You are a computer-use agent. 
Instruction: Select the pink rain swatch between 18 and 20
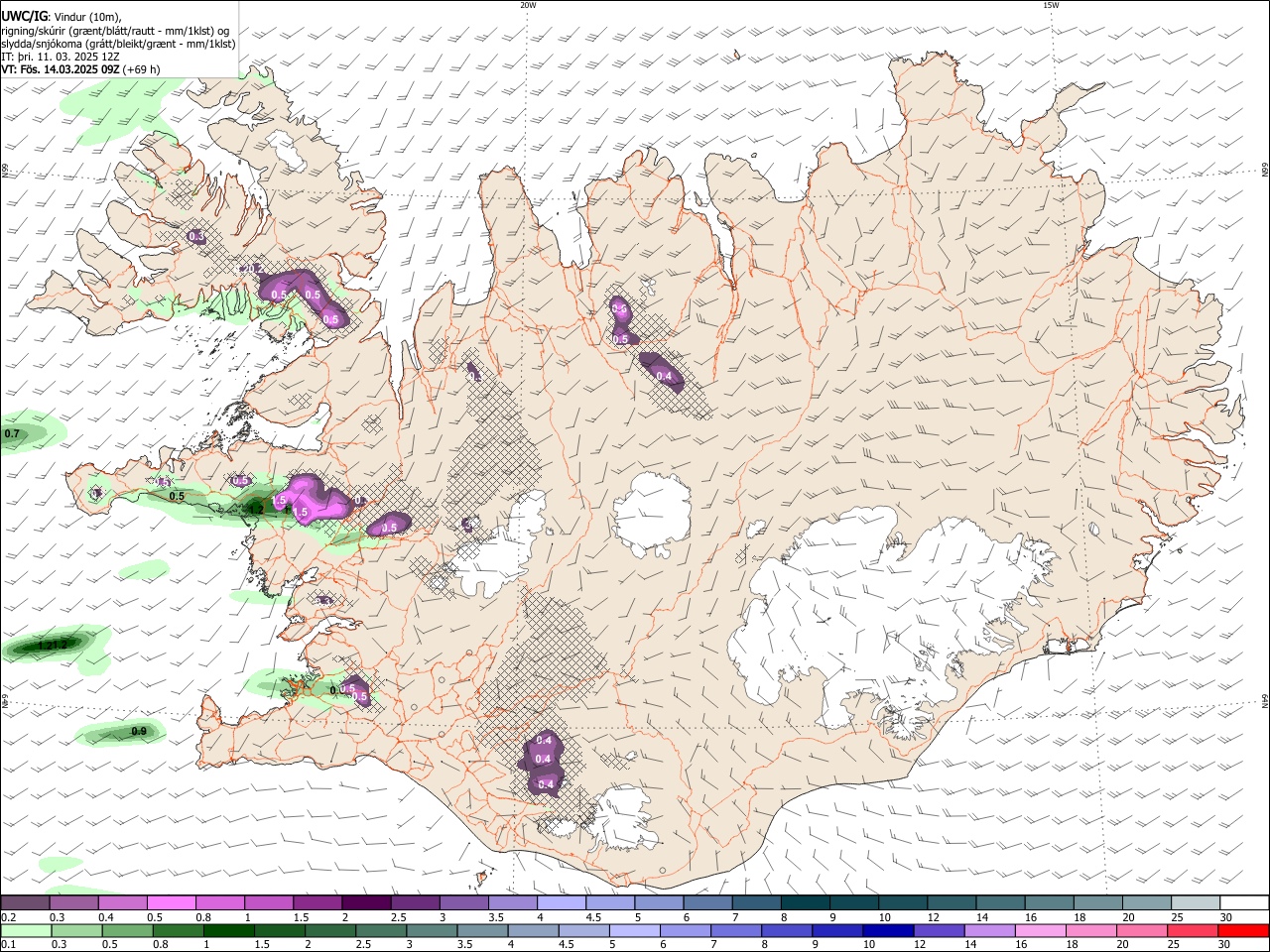[1089, 930]
